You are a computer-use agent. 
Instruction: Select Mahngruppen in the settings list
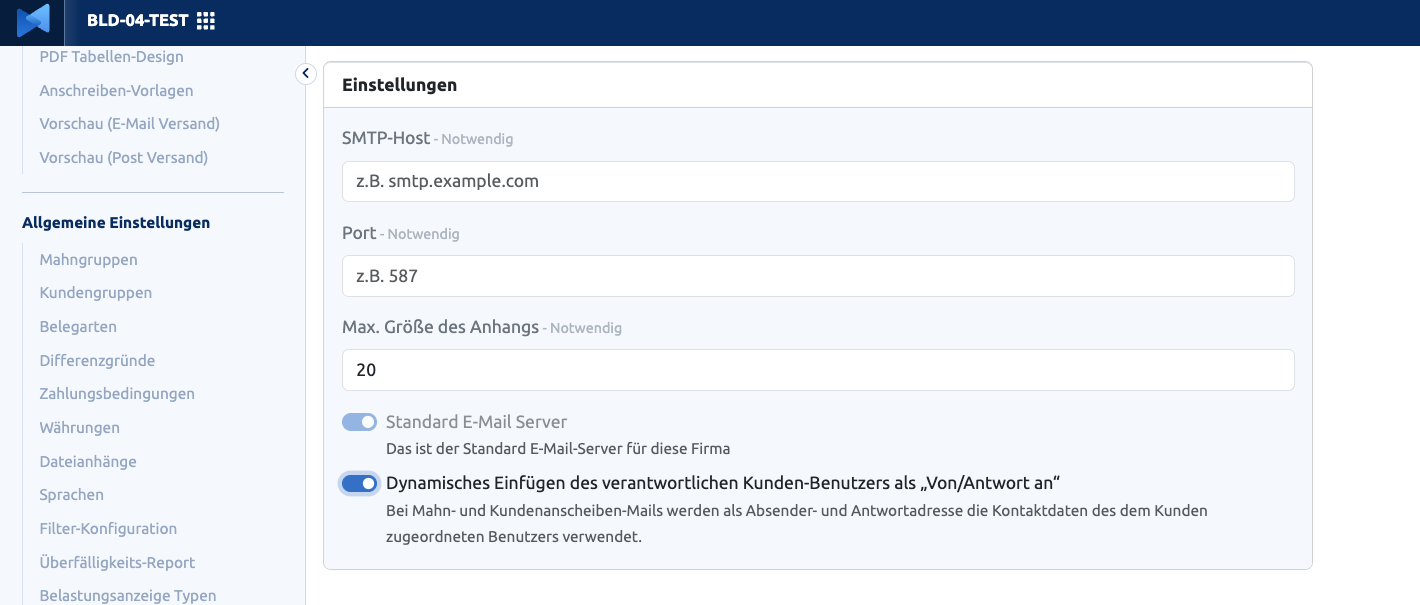(x=89, y=260)
